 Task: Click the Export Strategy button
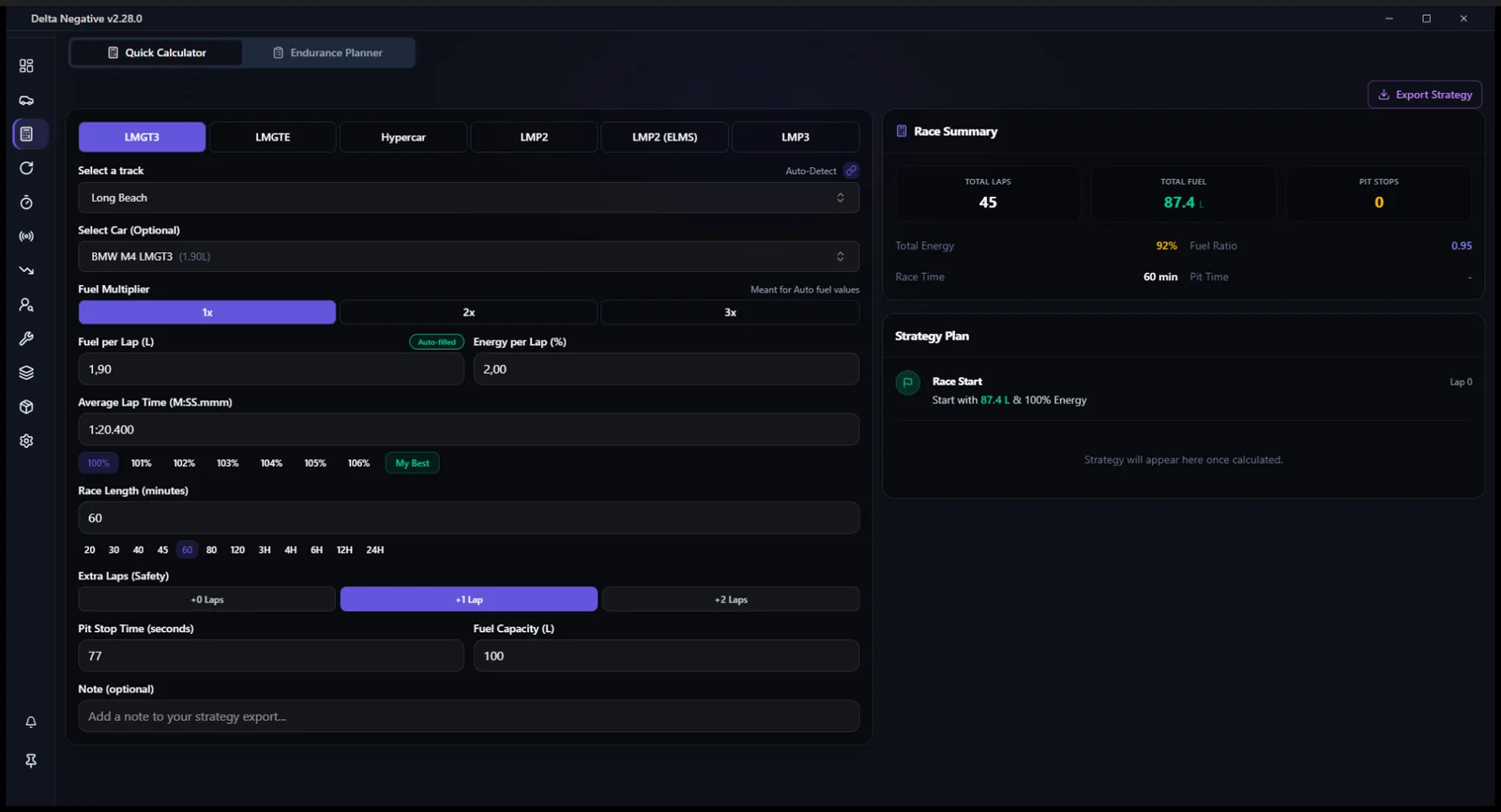click(x=1424, y=95)
